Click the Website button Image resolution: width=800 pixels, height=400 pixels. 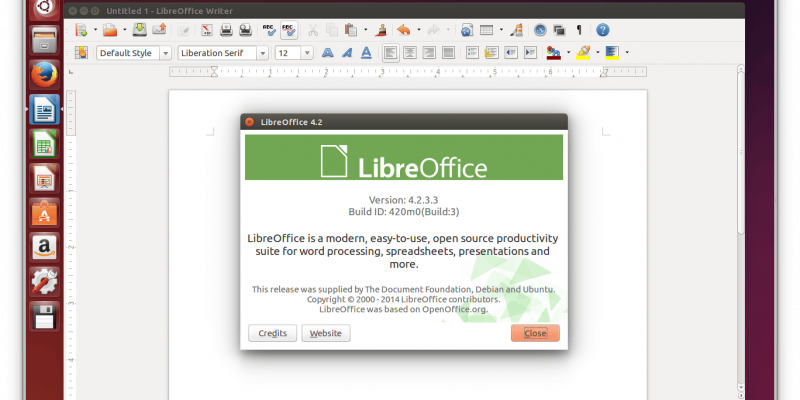click(326, 333)
